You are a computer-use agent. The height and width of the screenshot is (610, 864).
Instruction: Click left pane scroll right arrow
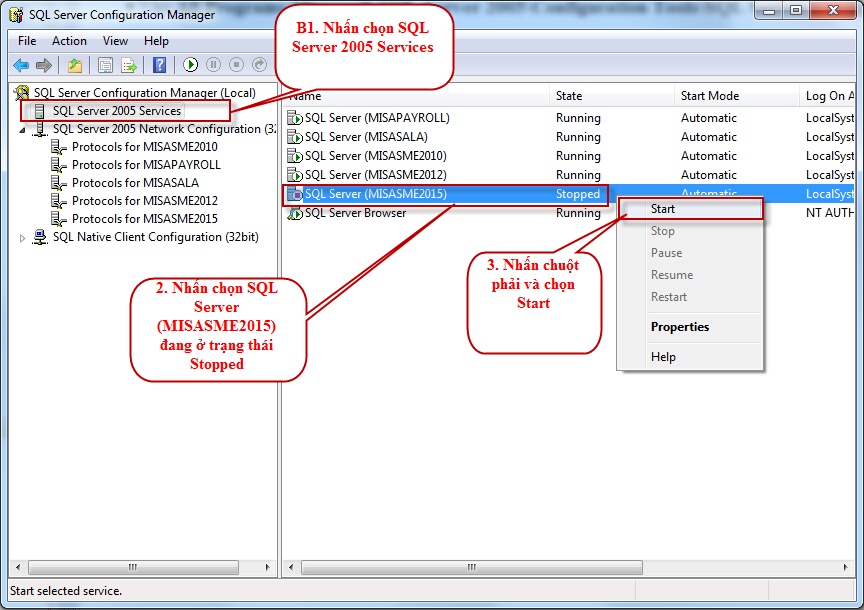(x=268, y=567)
